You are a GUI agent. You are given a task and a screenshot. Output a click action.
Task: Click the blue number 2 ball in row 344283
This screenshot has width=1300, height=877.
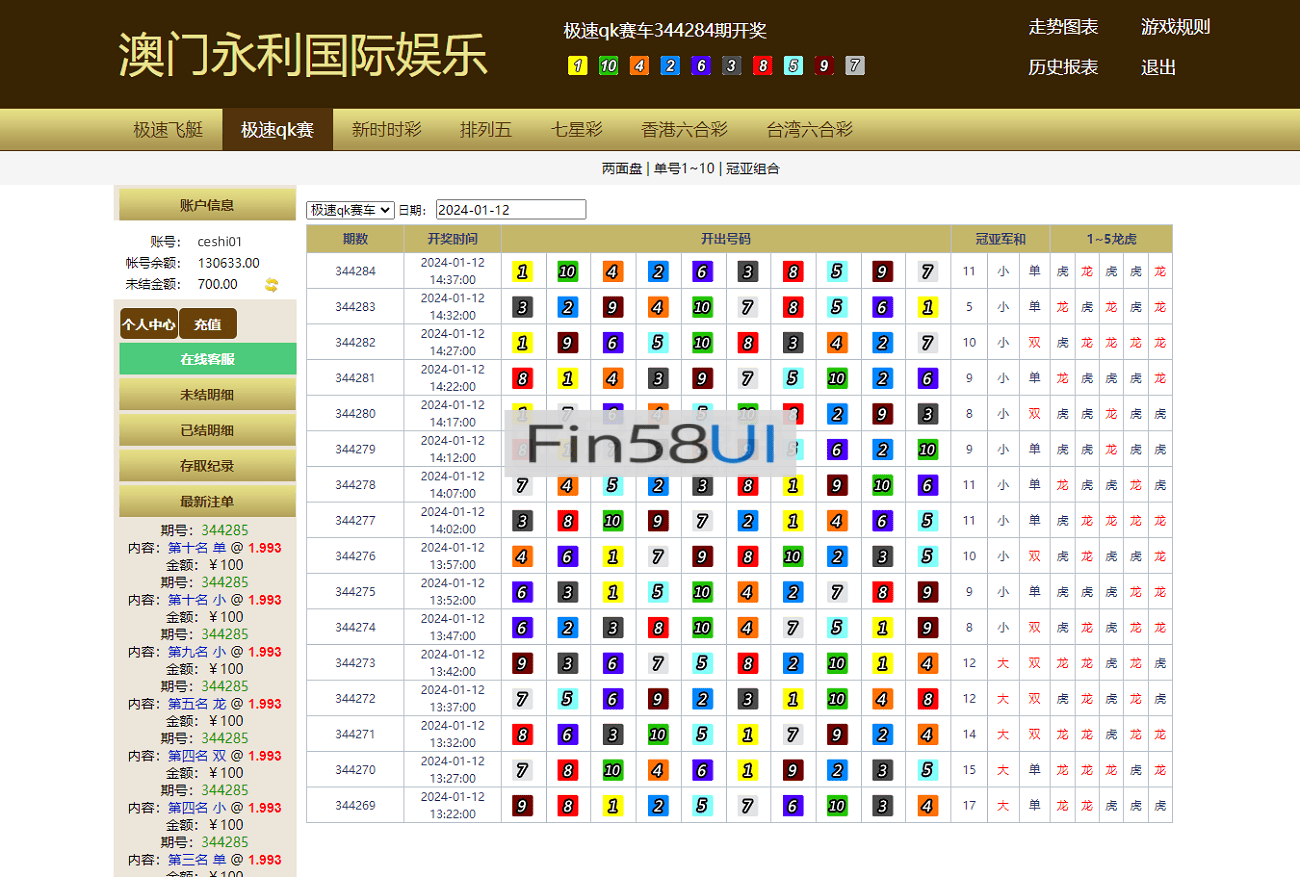[567, 307]
